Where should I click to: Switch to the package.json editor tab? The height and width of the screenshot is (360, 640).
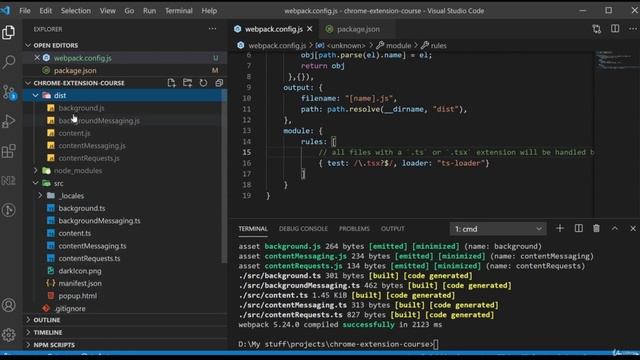click(358, 29)
